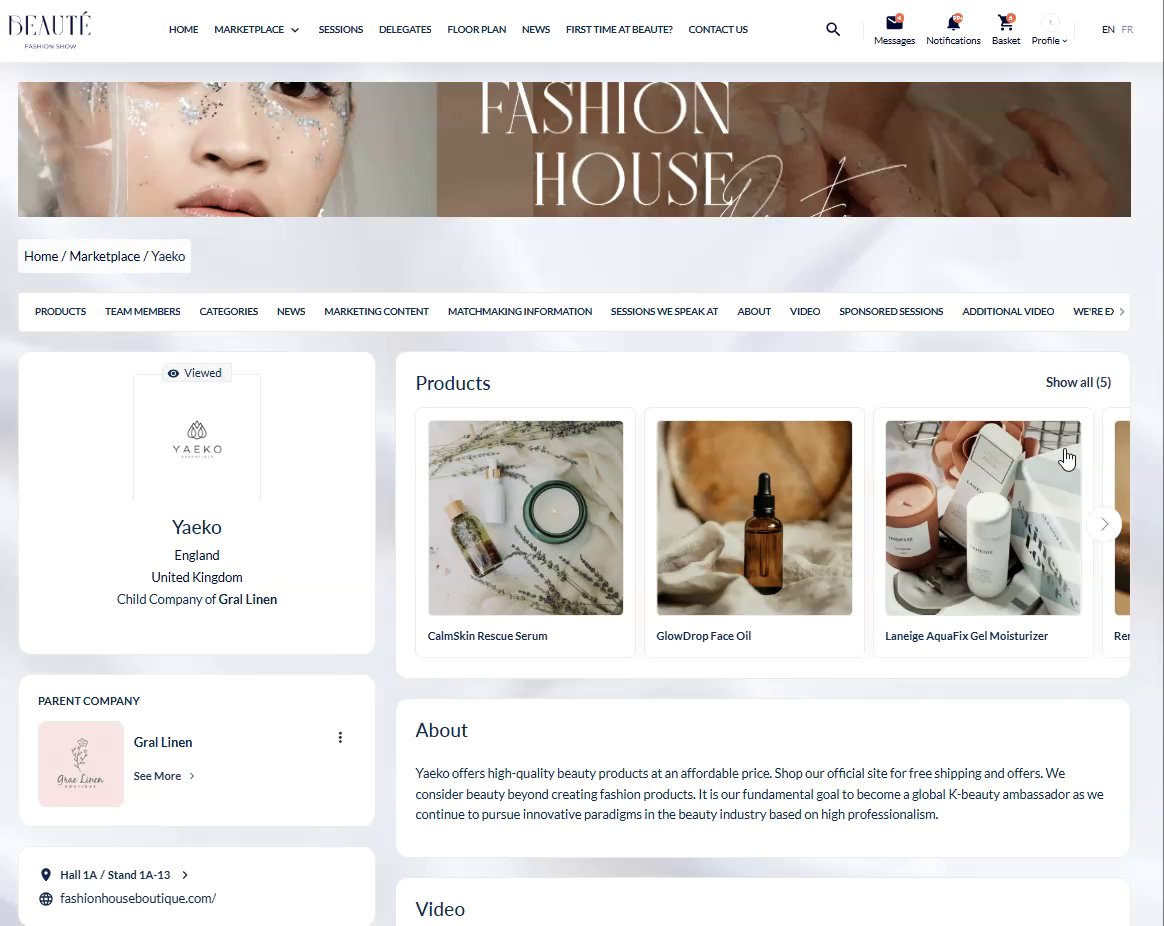Open the search magnifier icon
Image resolution: width=1164 pixels, height=926 pixels.
(x=833, y=29)
